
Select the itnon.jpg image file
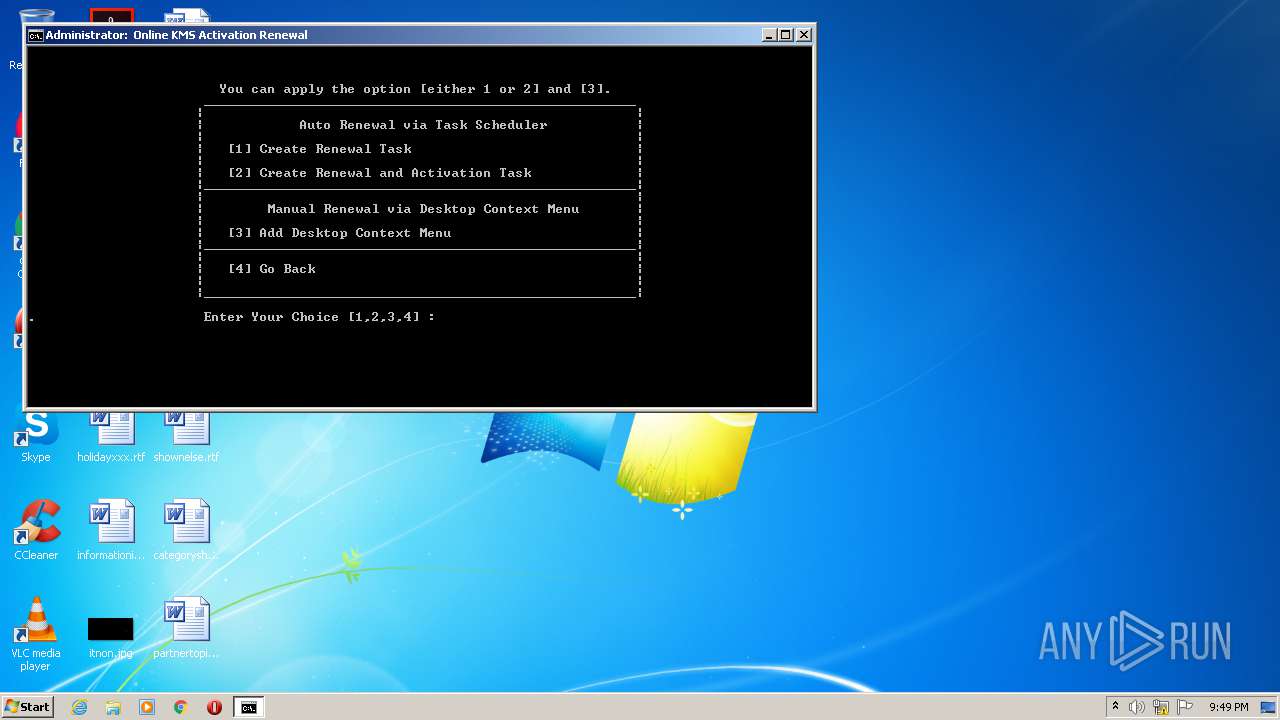click(111, 636)
